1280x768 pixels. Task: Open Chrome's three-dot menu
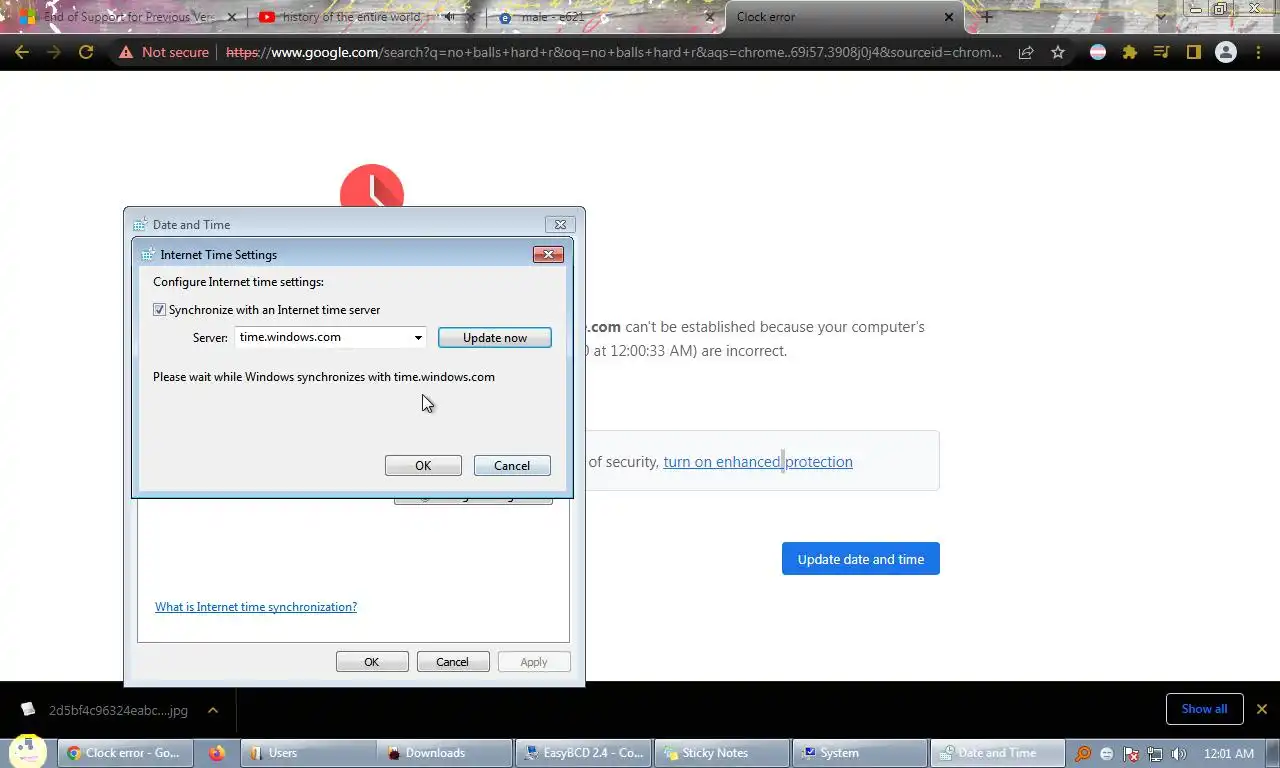tap(1258, 52)
